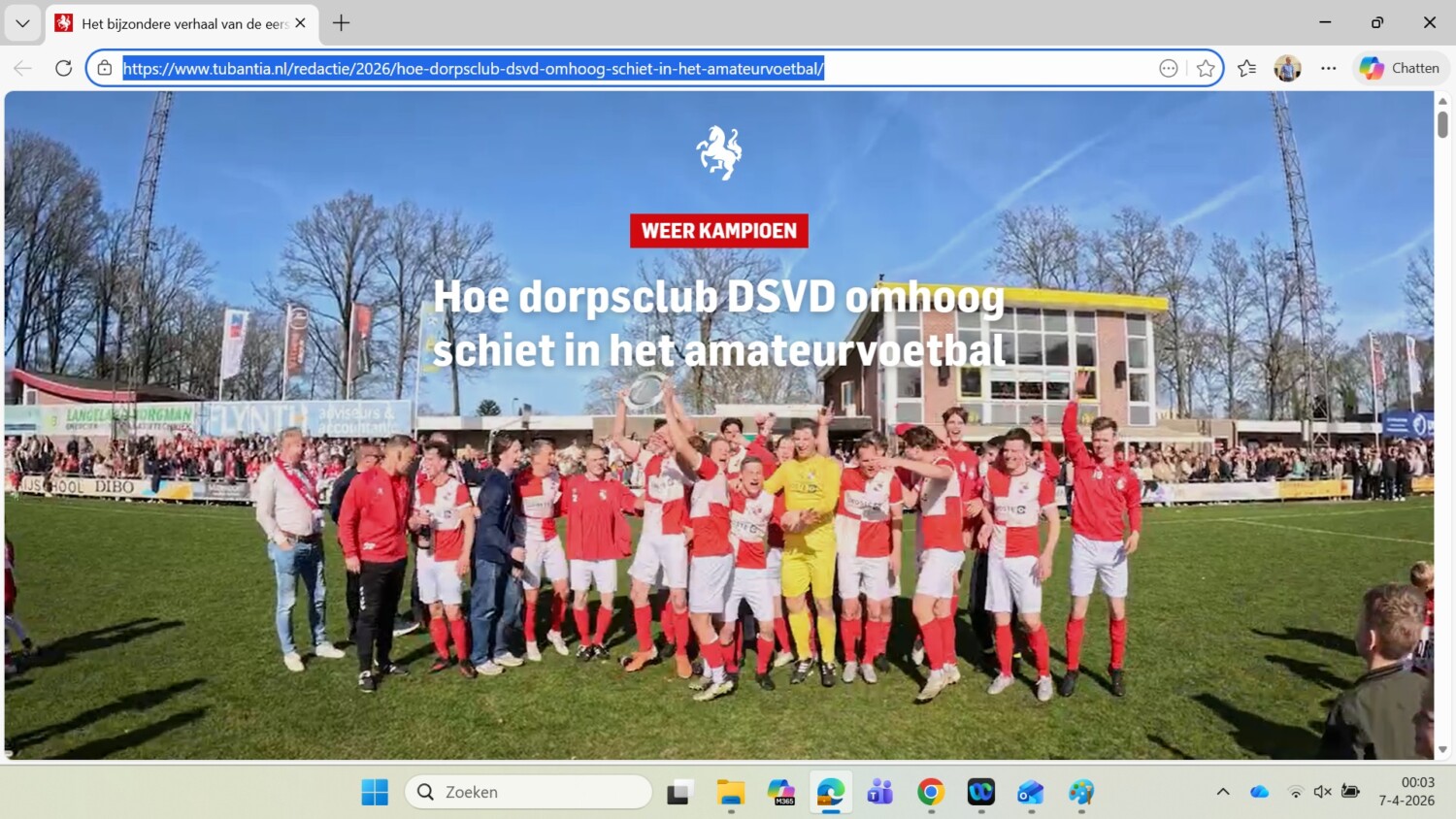Click the WEER KAMPIOEN label
1456x819 pixels.
(x=719, y=231)
